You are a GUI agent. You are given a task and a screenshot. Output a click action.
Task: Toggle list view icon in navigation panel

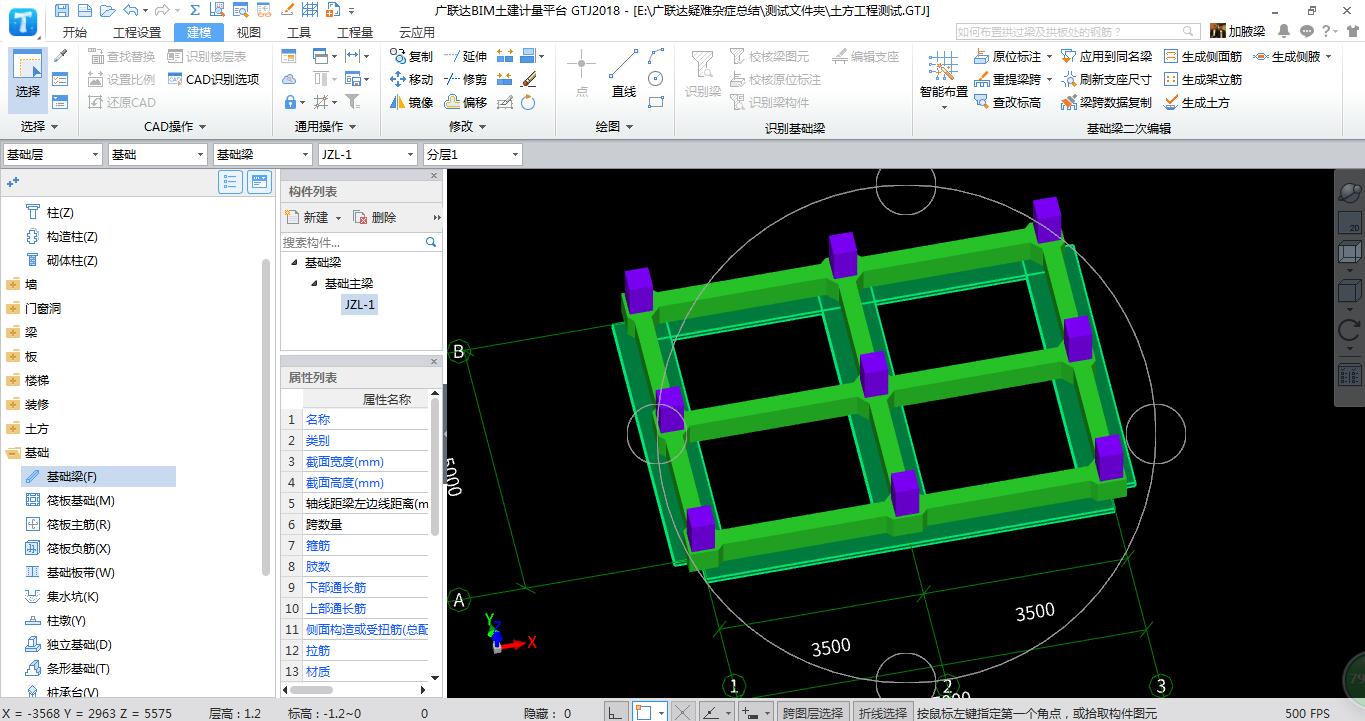coord(231,181)
